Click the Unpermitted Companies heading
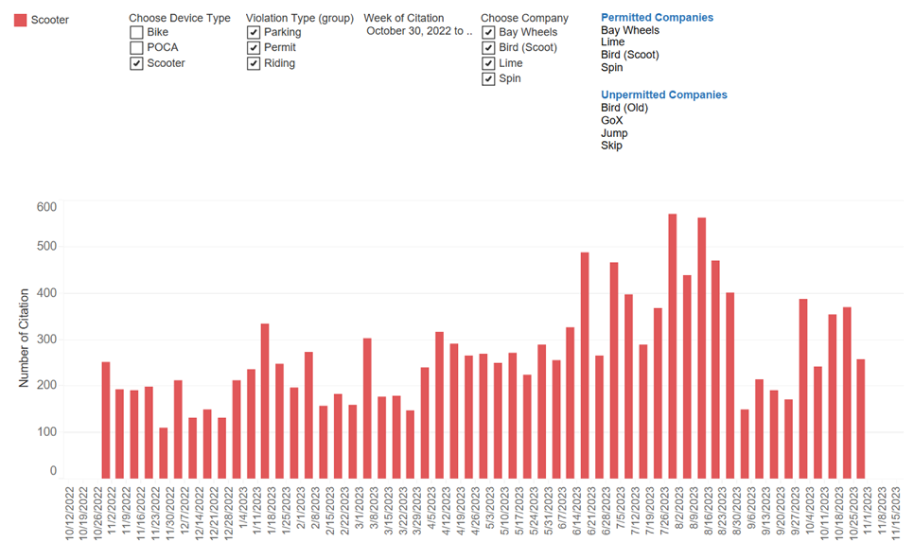Viewport: 914px width, 557px height. click(x=664, y=95)
